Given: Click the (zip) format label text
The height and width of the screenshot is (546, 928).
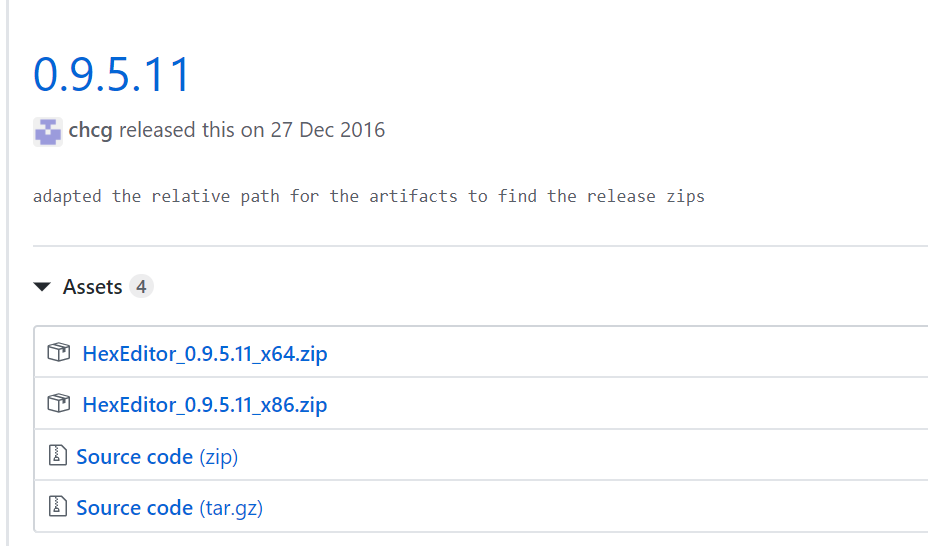Looking at the screenshot, I should coord(218,457).
